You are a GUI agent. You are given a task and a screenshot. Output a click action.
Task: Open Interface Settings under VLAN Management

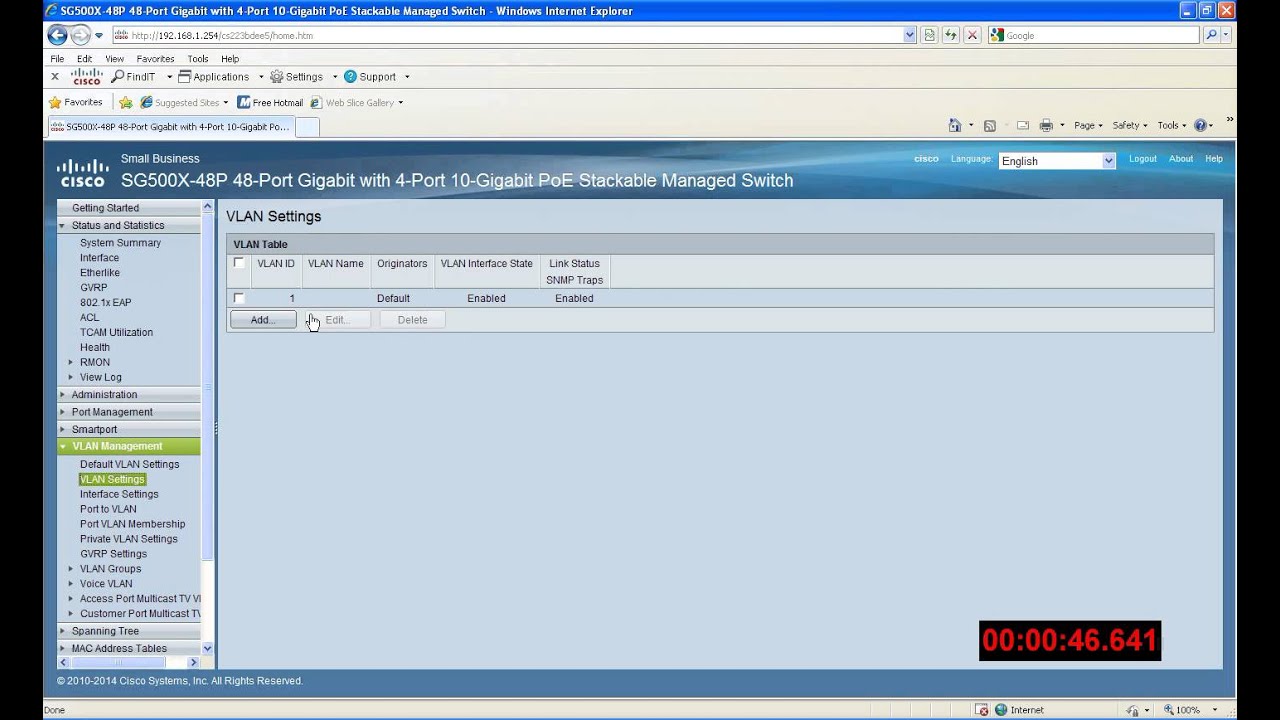click(x=119, y=494)
